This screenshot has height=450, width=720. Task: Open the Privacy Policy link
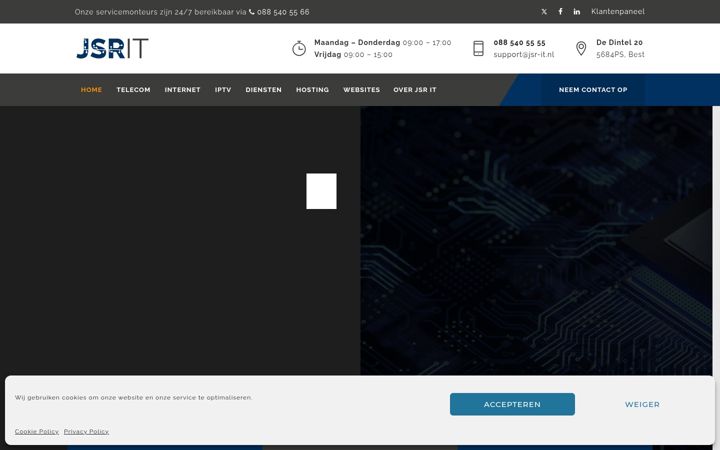coord(86,432)
